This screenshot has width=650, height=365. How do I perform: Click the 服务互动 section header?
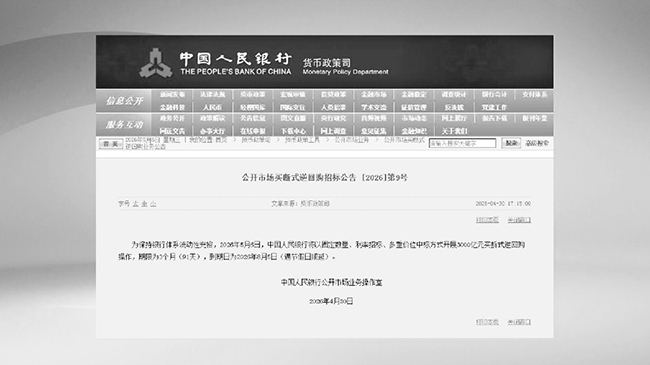(124, 124)
